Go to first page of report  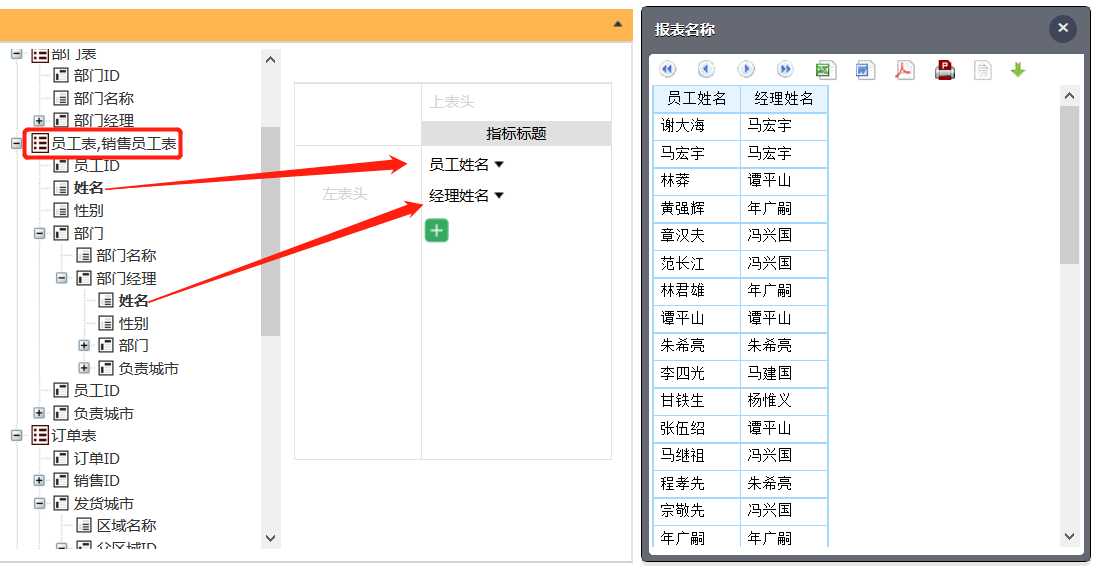[x=668, y=70]
